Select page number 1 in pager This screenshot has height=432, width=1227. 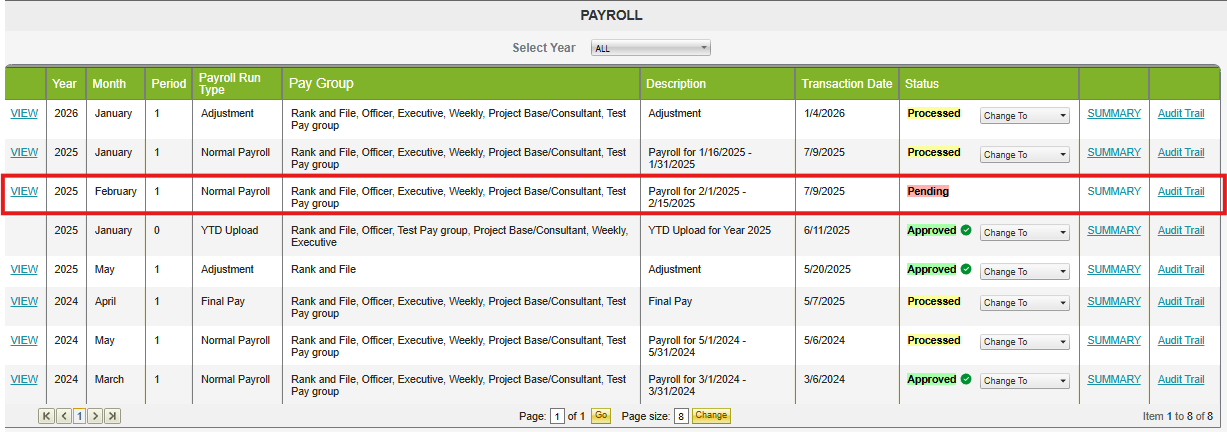tap(79, 416)
